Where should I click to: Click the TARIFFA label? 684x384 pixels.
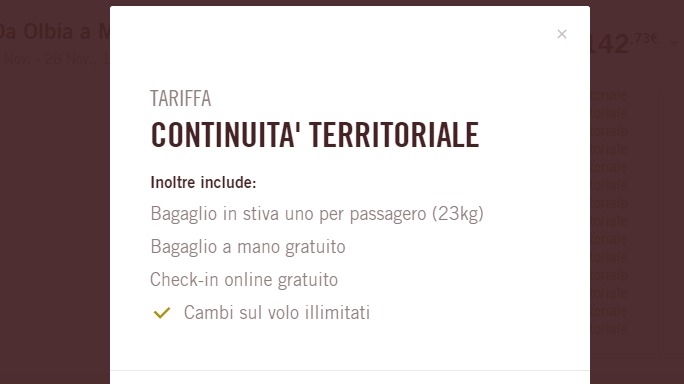coord(181,98)
